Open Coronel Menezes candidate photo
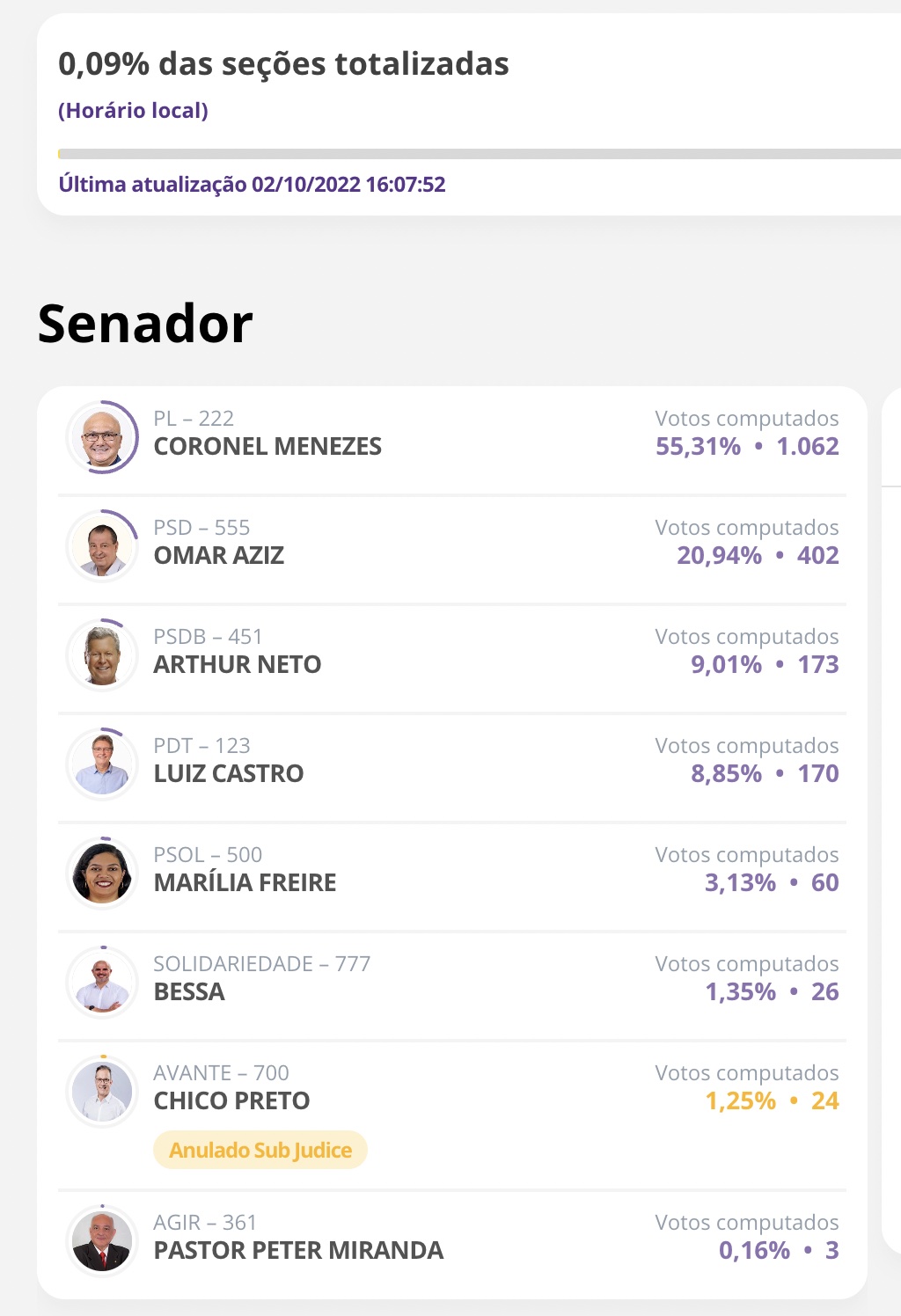The width and height of the screenshot is (901, 1316). pyautogui.click(x=101, y=436)
